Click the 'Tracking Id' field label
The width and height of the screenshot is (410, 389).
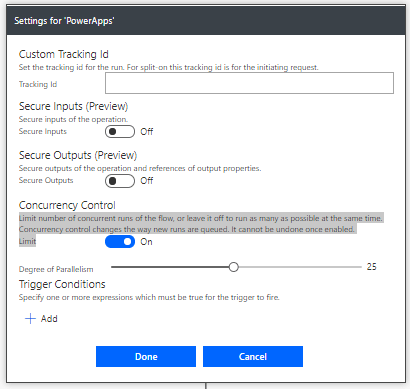(38, 84)
